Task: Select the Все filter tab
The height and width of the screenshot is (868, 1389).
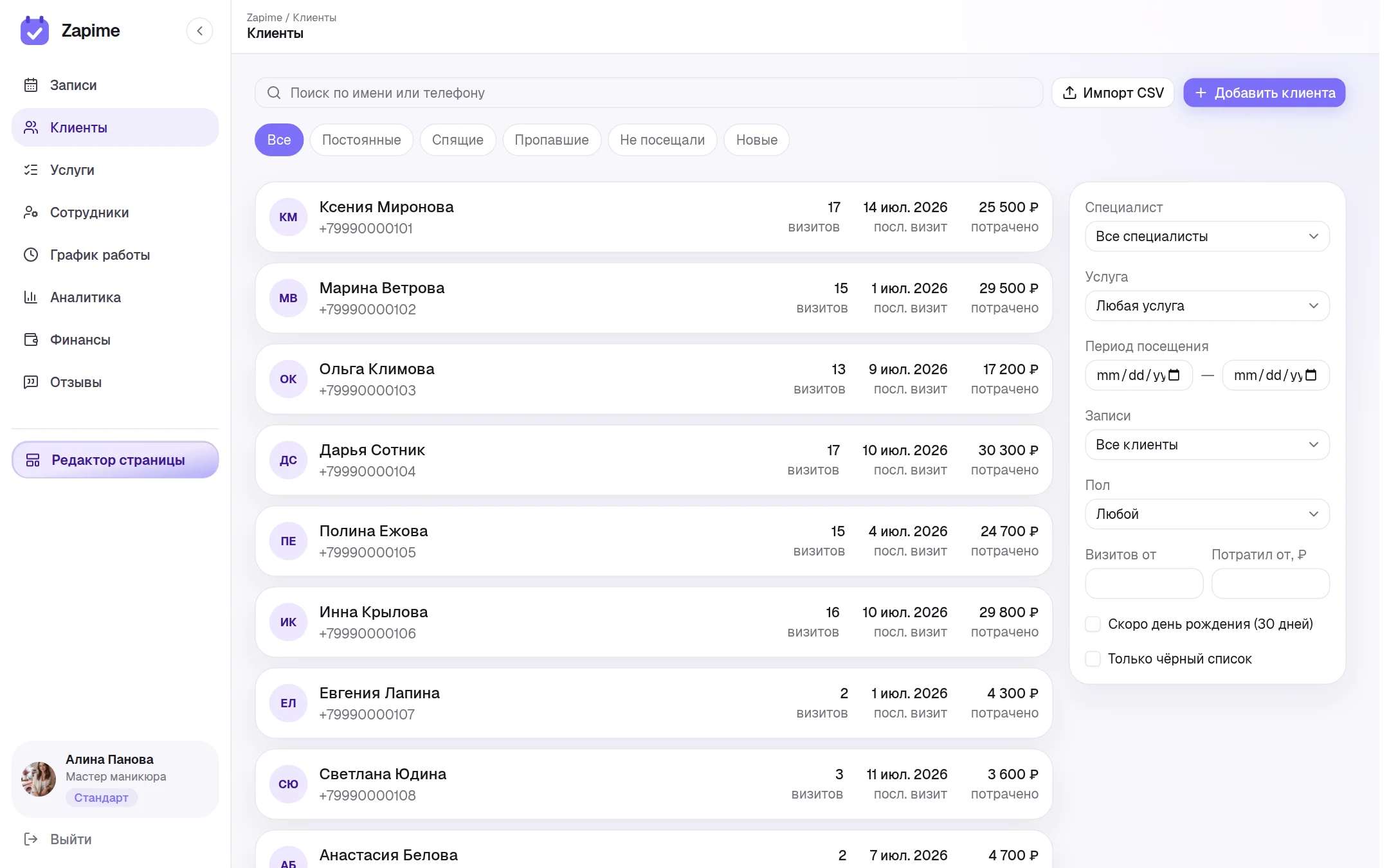Action: (x=279, y=140)
